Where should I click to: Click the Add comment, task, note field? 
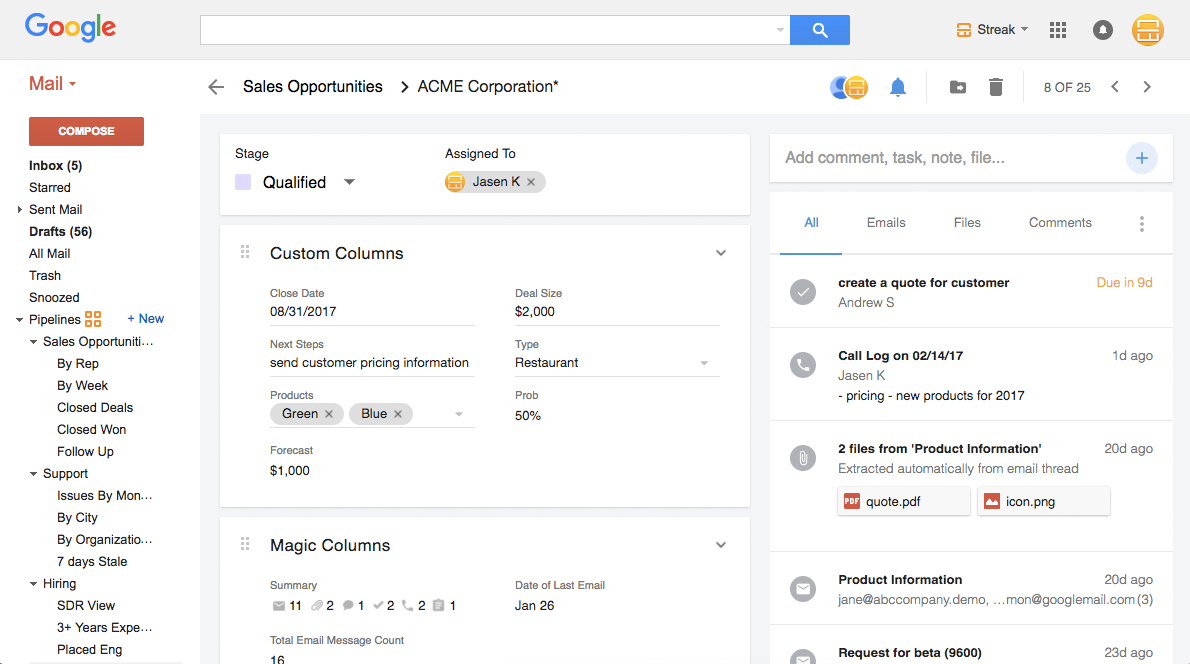point(949,158)
